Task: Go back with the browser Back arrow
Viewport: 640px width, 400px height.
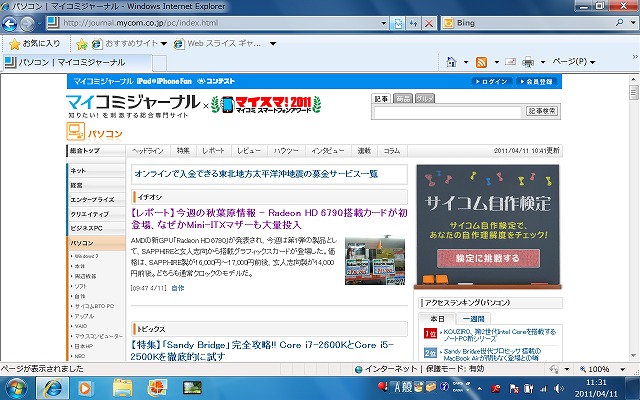Action: 9,24
